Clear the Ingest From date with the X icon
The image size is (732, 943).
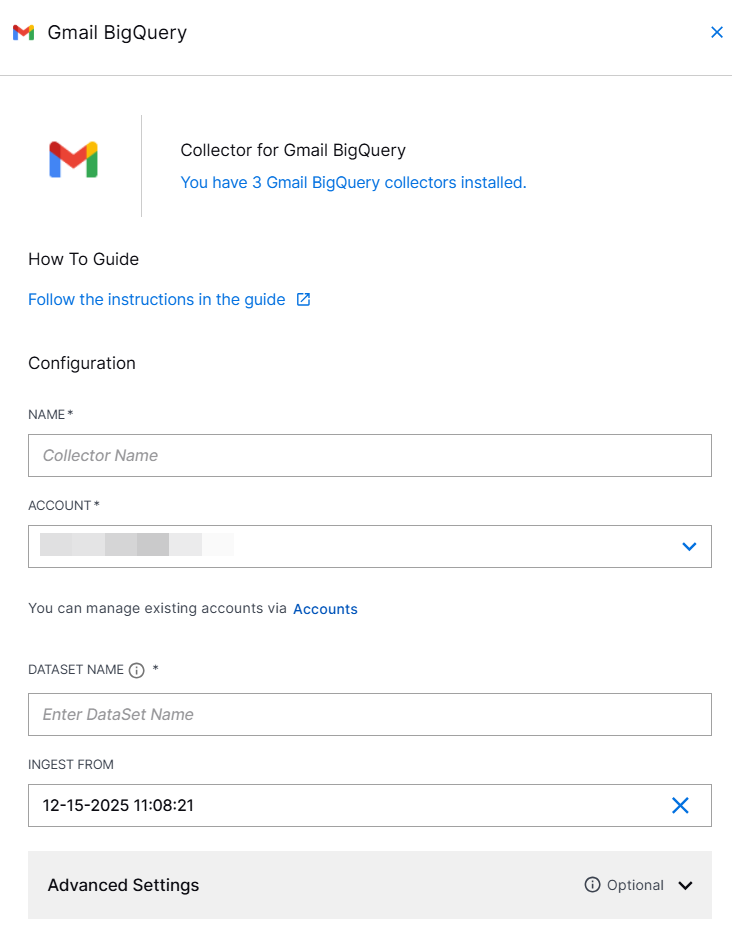tap(680, 805)
